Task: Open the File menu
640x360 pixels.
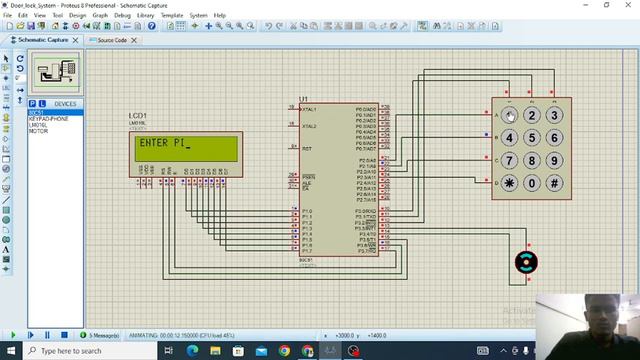Action: pos(7,15)
